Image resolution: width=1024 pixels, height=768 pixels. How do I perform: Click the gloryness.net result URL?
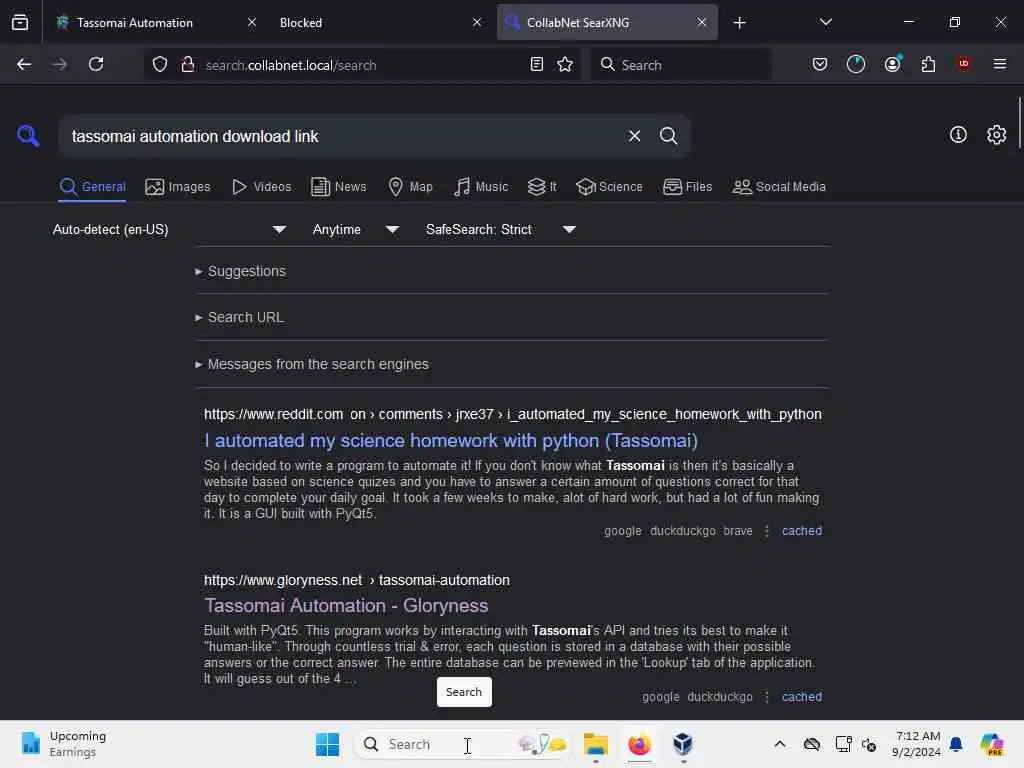pyautogui.click(x=357, y=580)
